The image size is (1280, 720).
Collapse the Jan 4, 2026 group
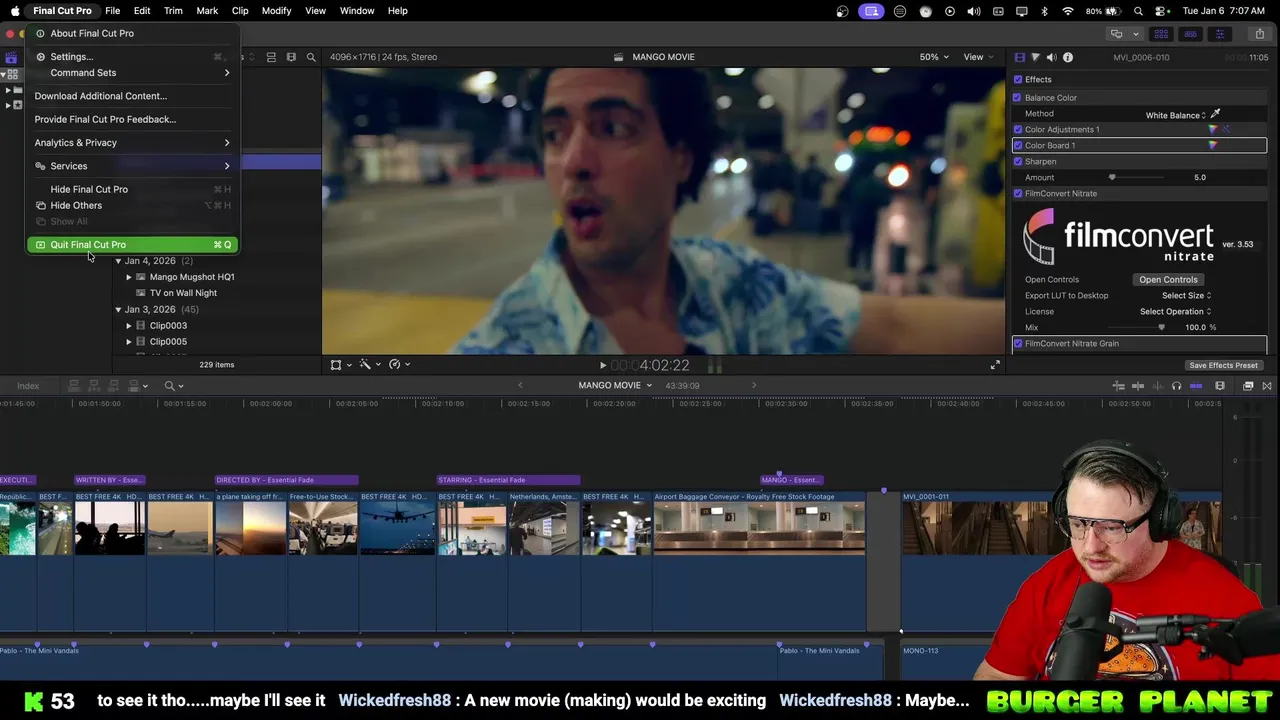tap(118, 261)
